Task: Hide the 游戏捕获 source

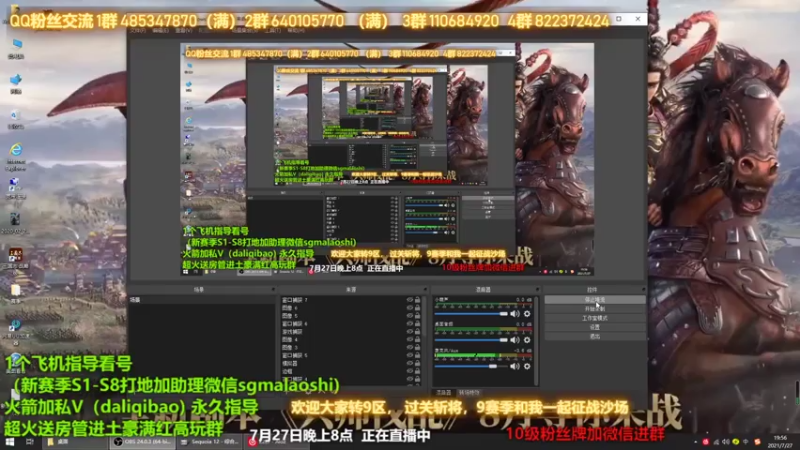Action: click(410, 331)
